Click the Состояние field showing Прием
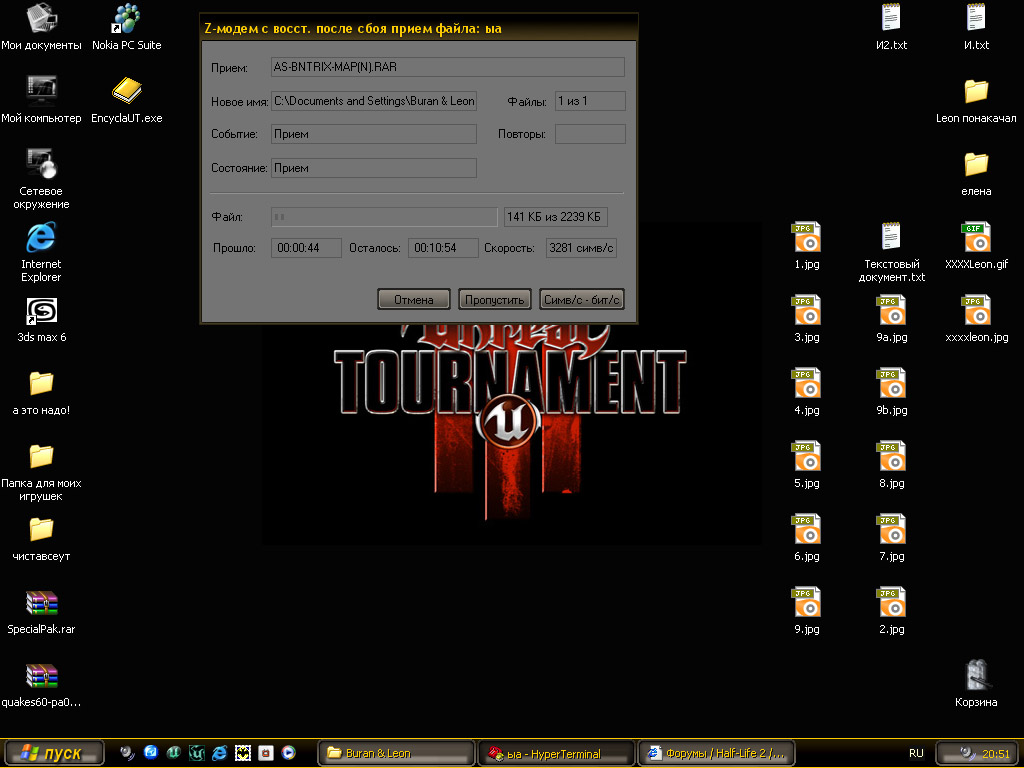The image size is (1024, 768). pos(374,168)
